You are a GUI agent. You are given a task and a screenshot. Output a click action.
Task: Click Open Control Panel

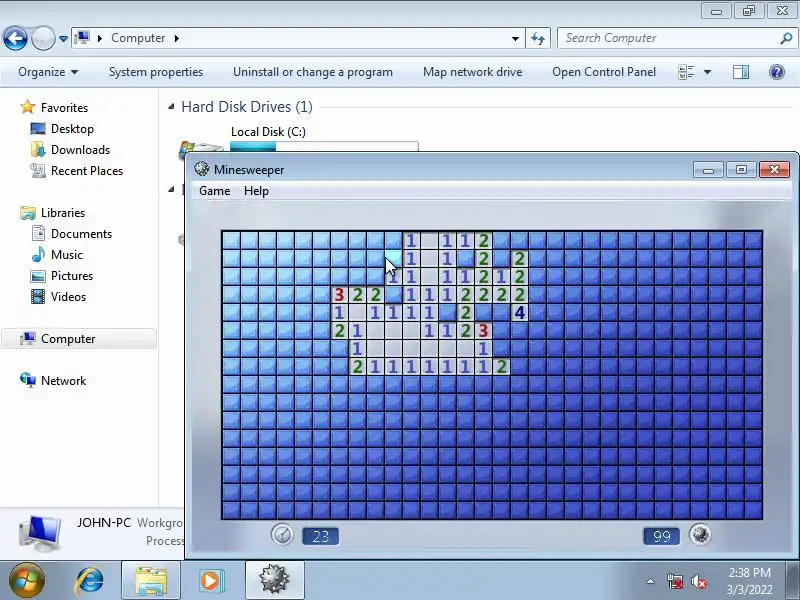click(604, 72)
